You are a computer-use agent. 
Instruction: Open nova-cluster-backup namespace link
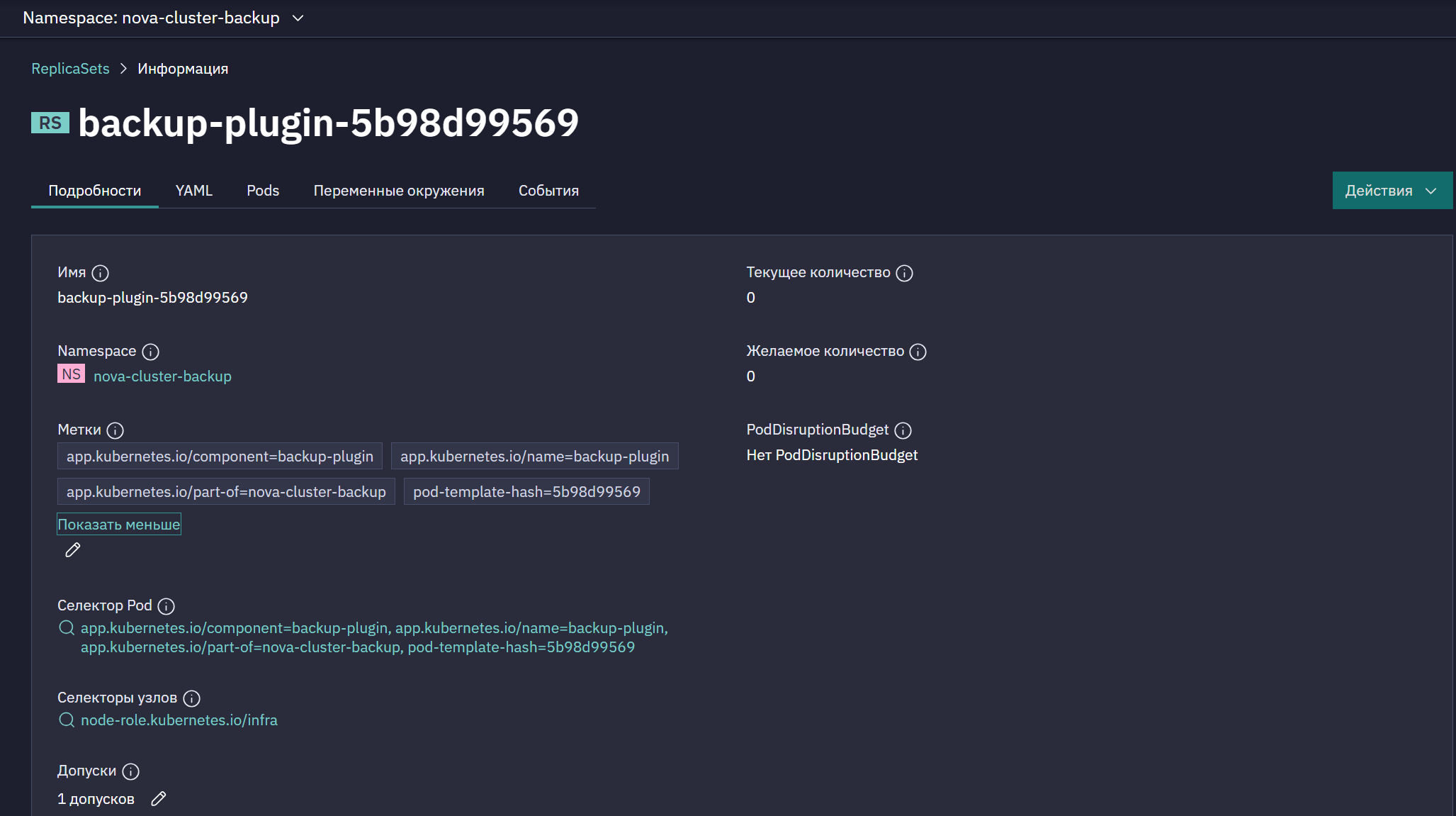click(x=162, y=376)
